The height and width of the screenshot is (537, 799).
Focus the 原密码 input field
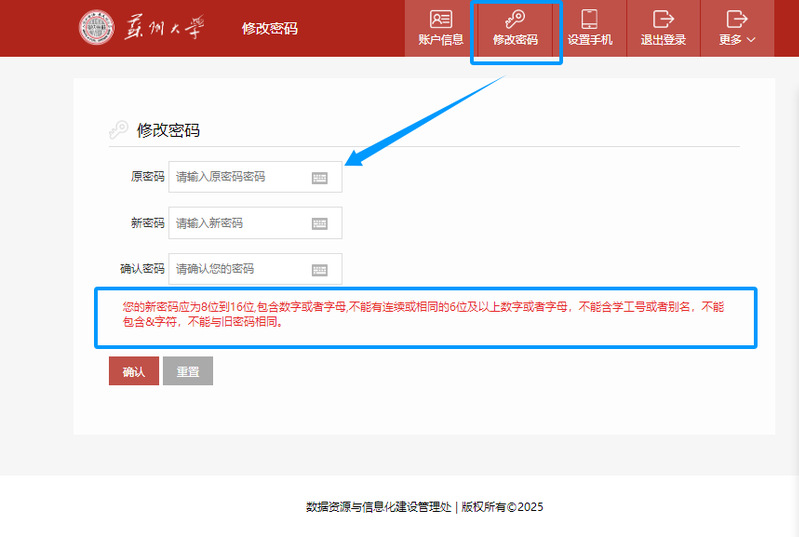[240, 177]
